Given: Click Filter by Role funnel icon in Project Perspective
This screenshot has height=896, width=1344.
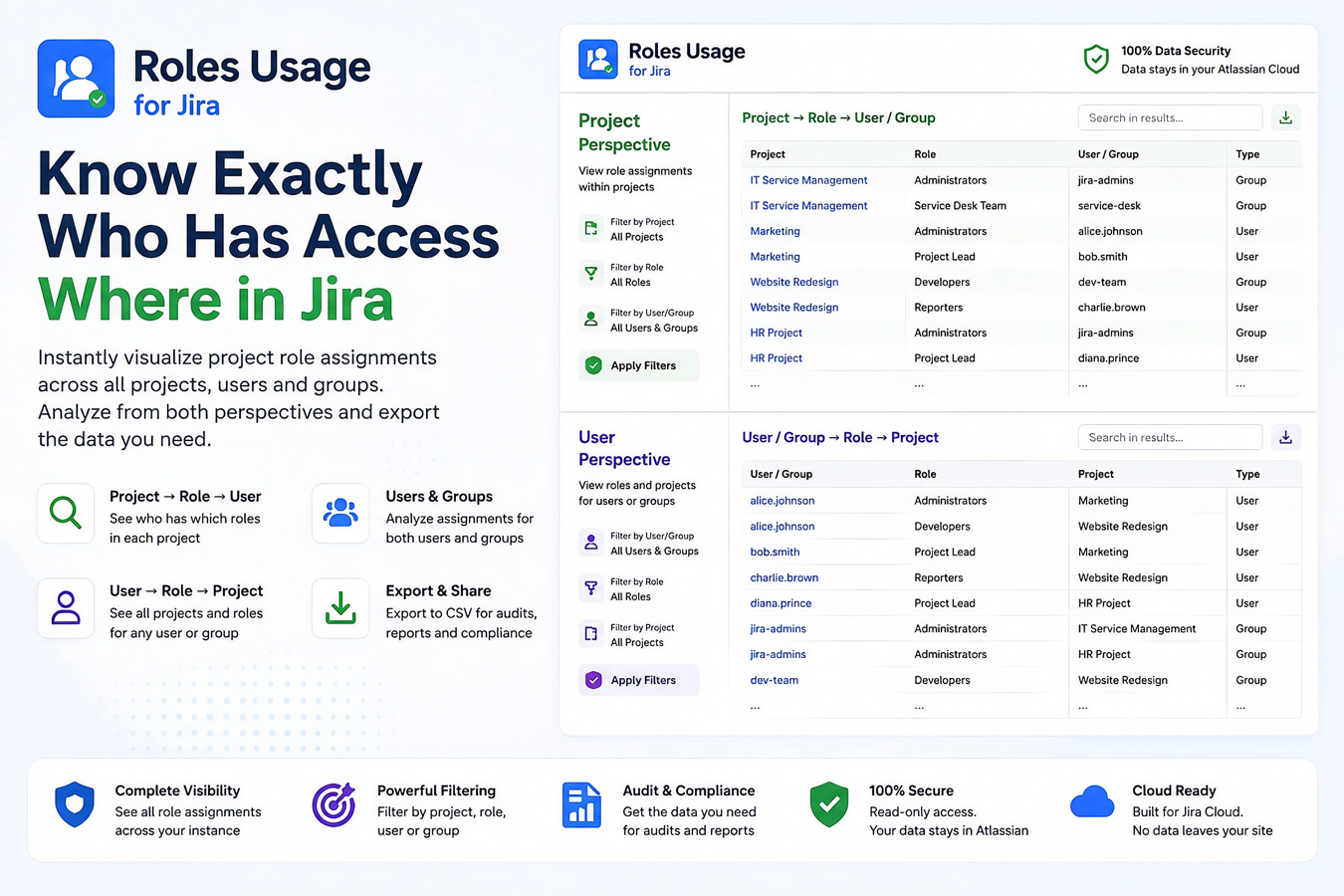Looking at the screenshot, I should [591, 274].
